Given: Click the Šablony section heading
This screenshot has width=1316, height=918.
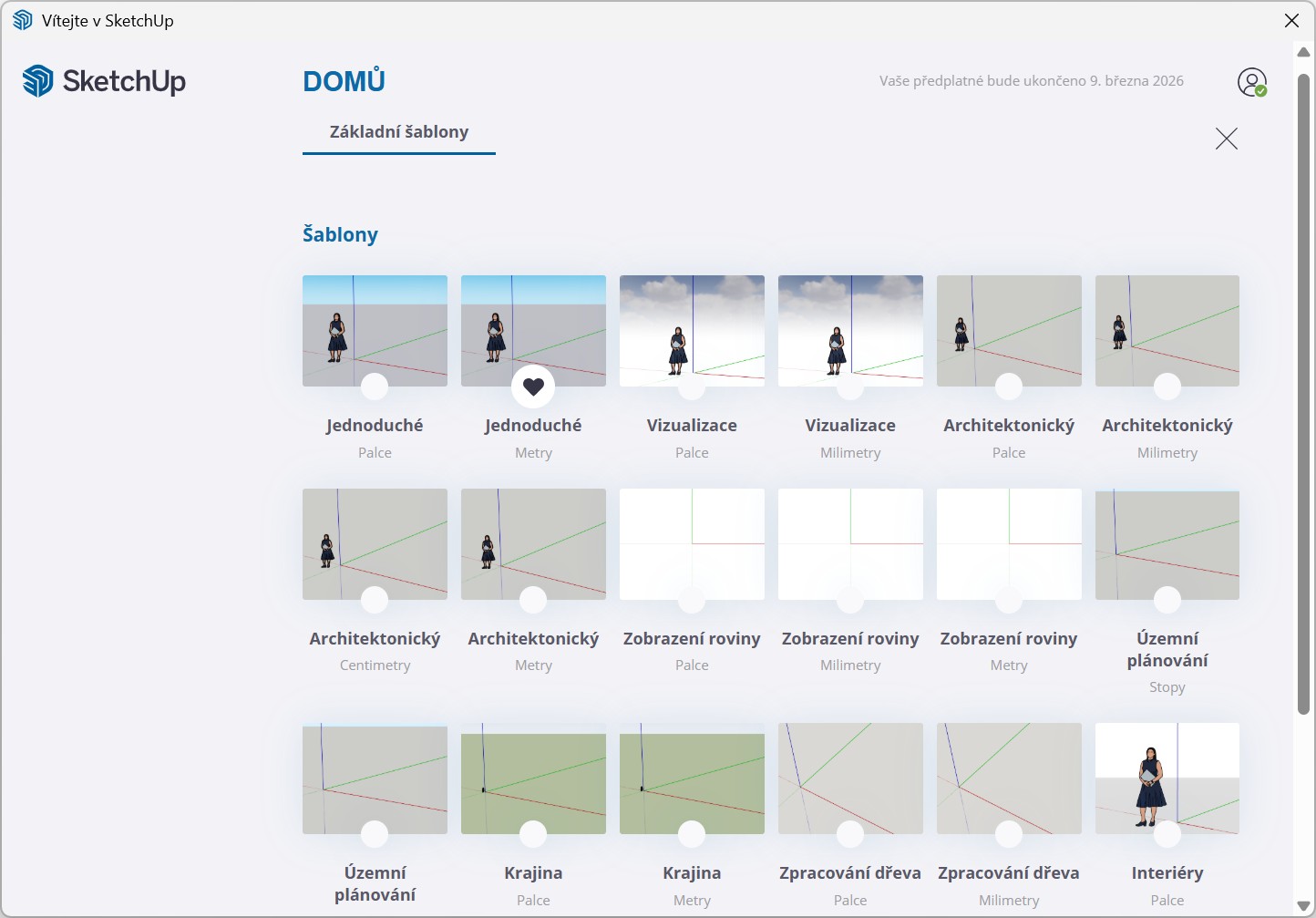Looking at the screenshot, I should click(340, 234).
